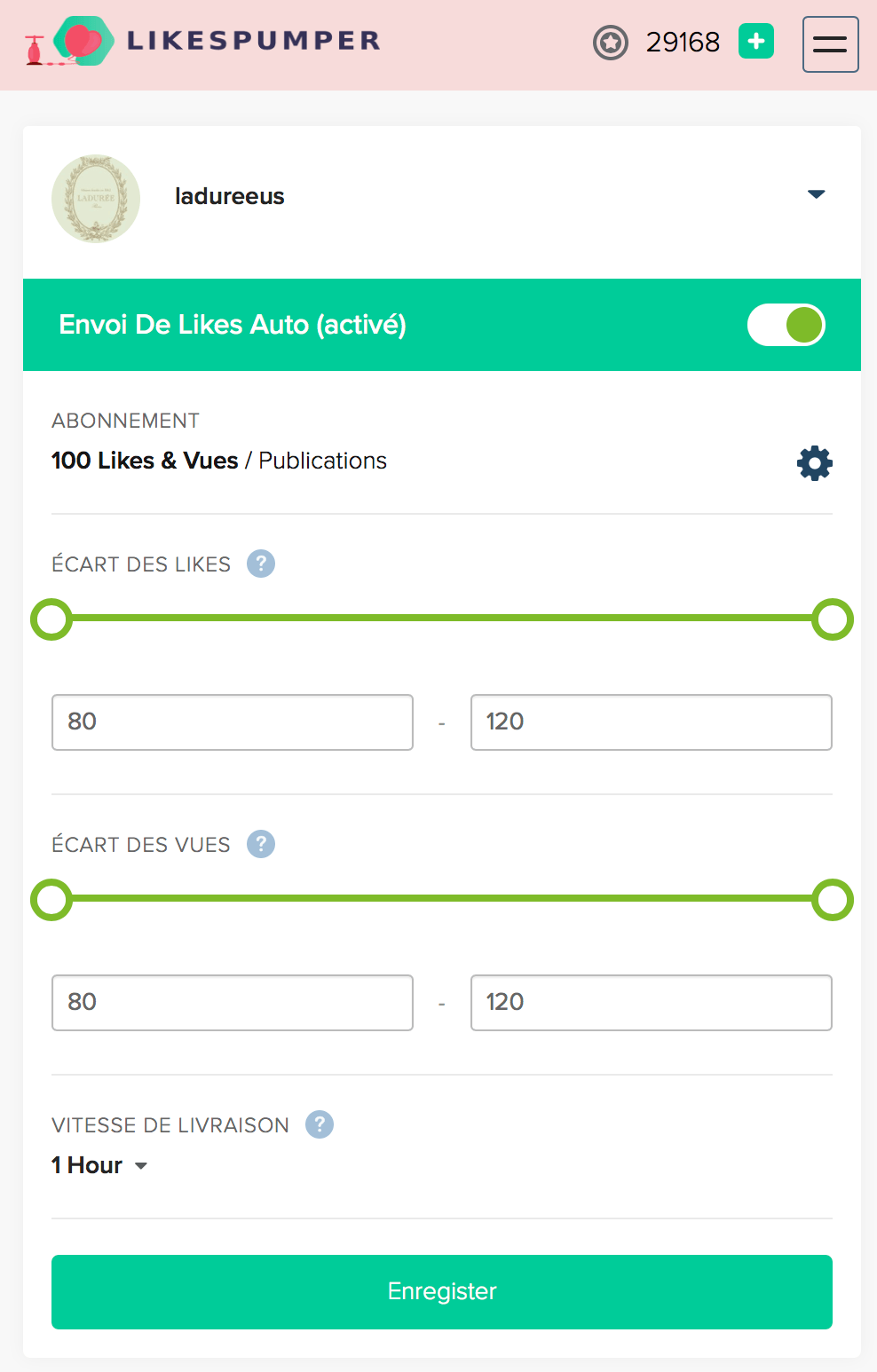Click the views maximum field showing 120
Screen dimensions: 877x1372
click(x=652, y=1003)
